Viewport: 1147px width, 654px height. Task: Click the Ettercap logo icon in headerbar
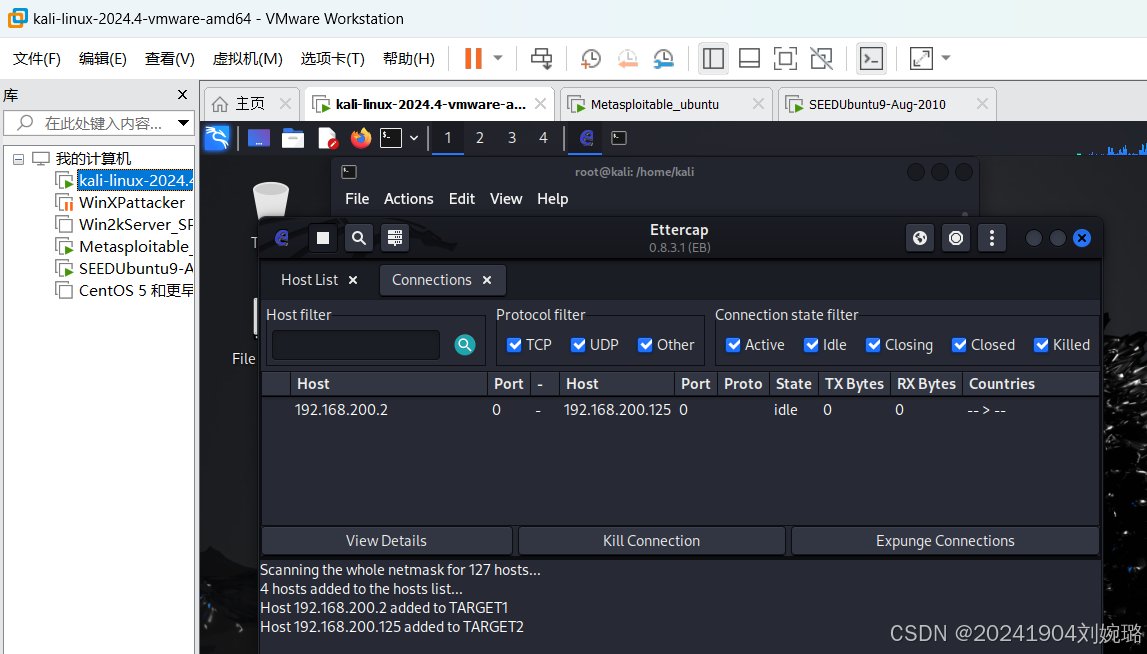pyautogui.click(x=282, y=238)
